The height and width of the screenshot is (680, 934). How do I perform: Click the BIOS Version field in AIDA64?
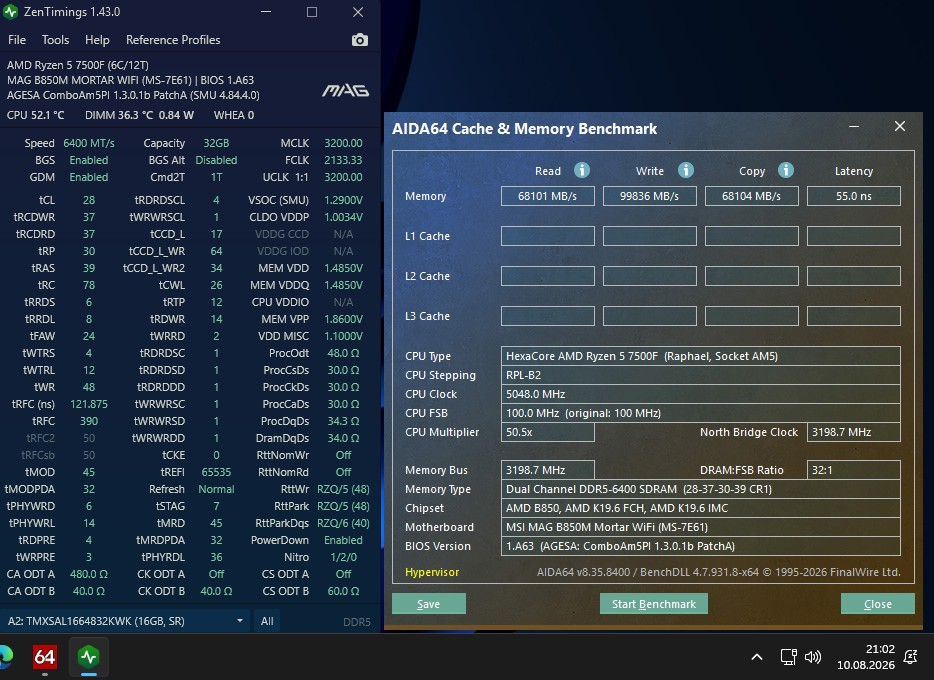click(700, 546)
